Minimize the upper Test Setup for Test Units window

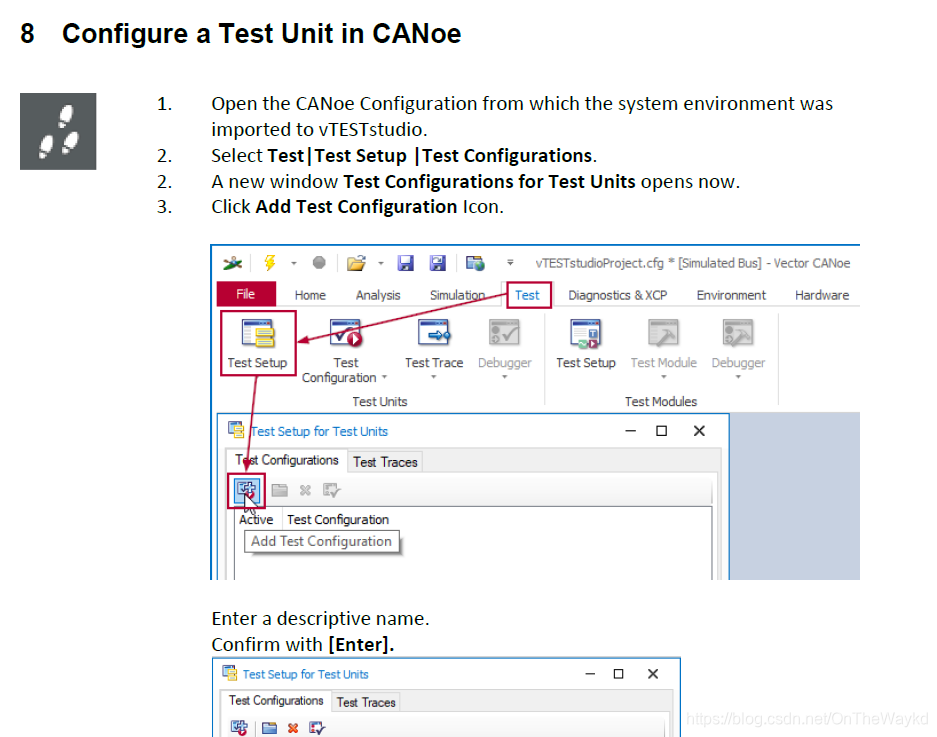coord(630,431)
